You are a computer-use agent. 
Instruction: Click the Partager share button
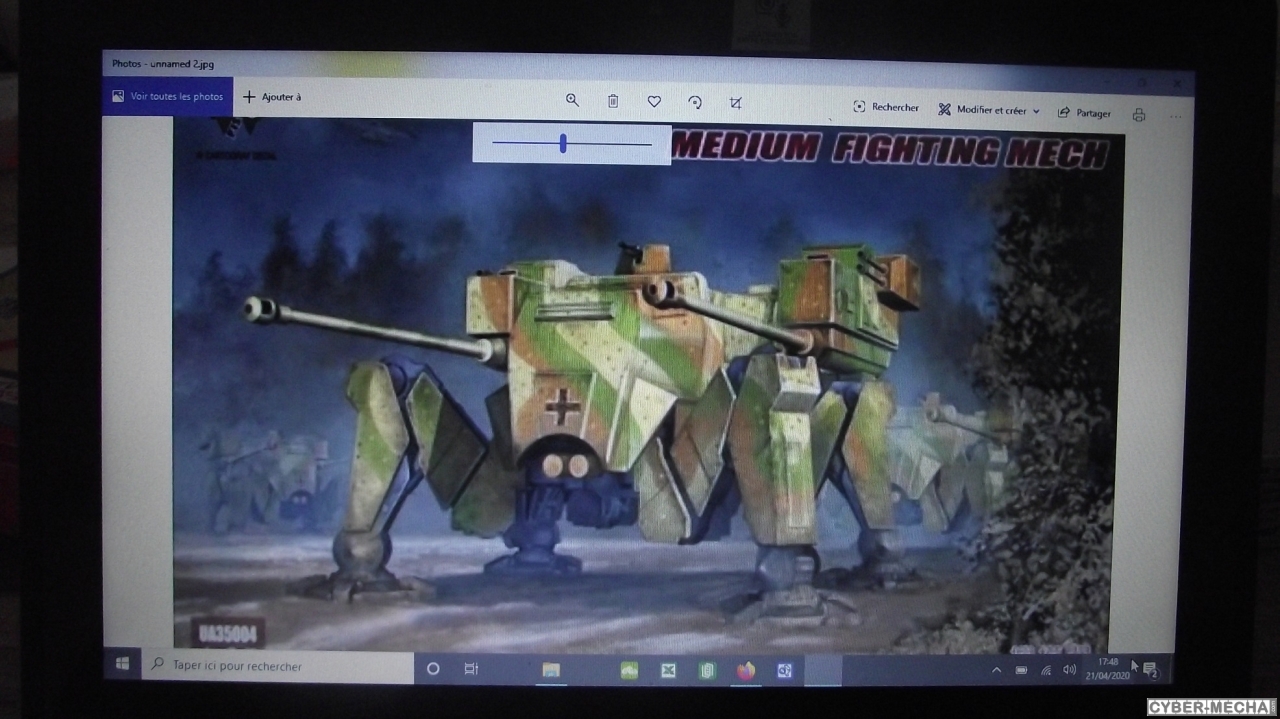[x=1084, y=113]
